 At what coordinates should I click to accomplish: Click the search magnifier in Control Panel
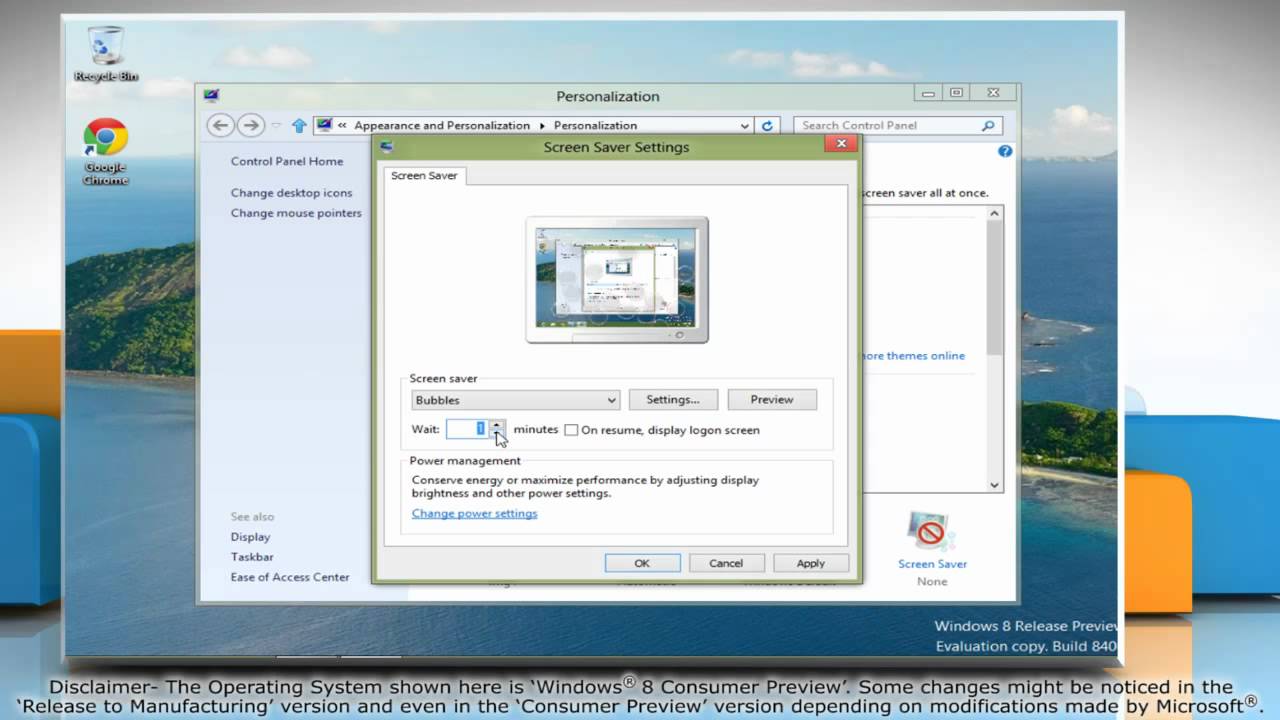point(988,125)
